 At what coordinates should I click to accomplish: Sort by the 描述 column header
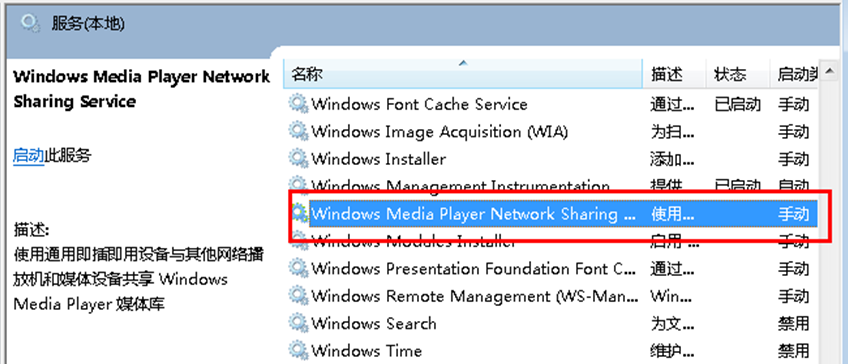coord(674,74)
